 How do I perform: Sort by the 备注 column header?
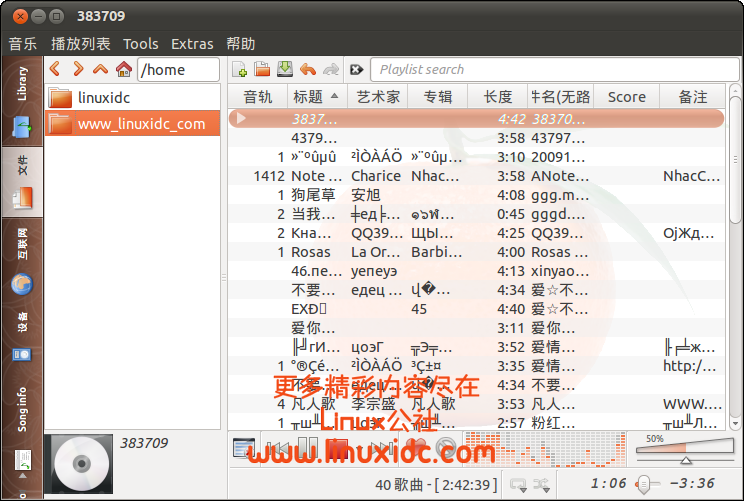point(692,97)
